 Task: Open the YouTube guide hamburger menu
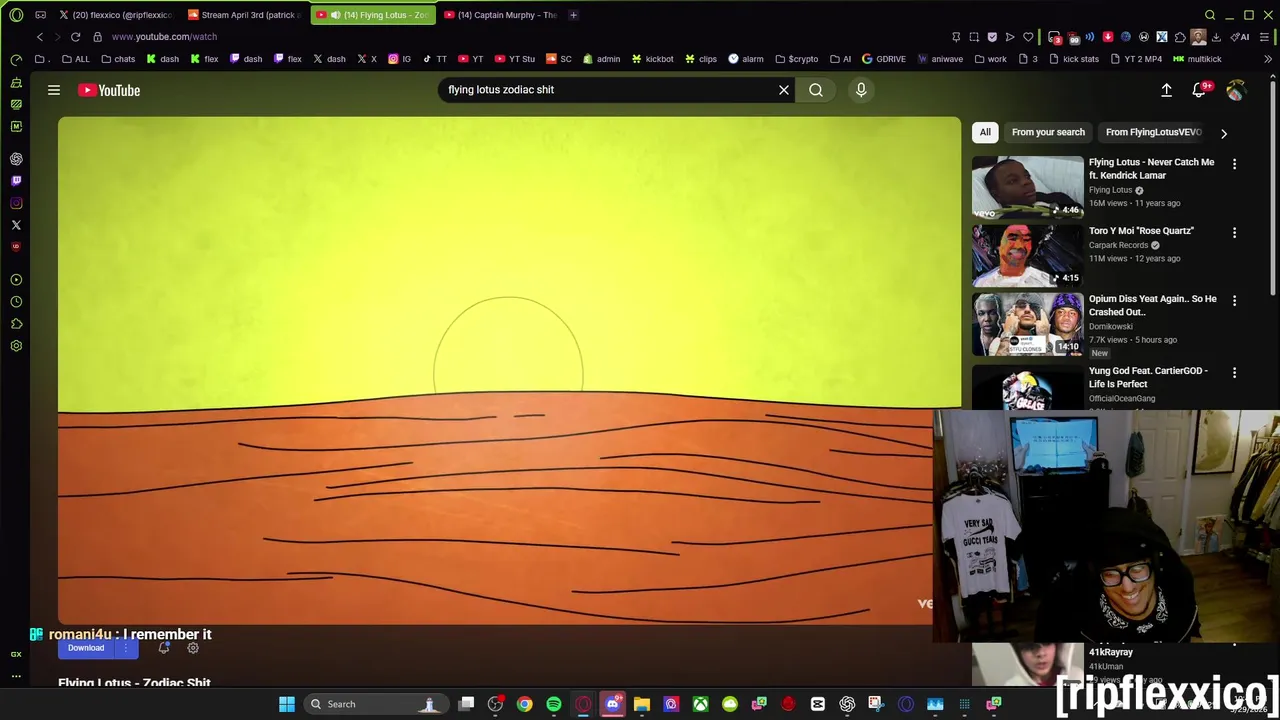coord(54,90)
